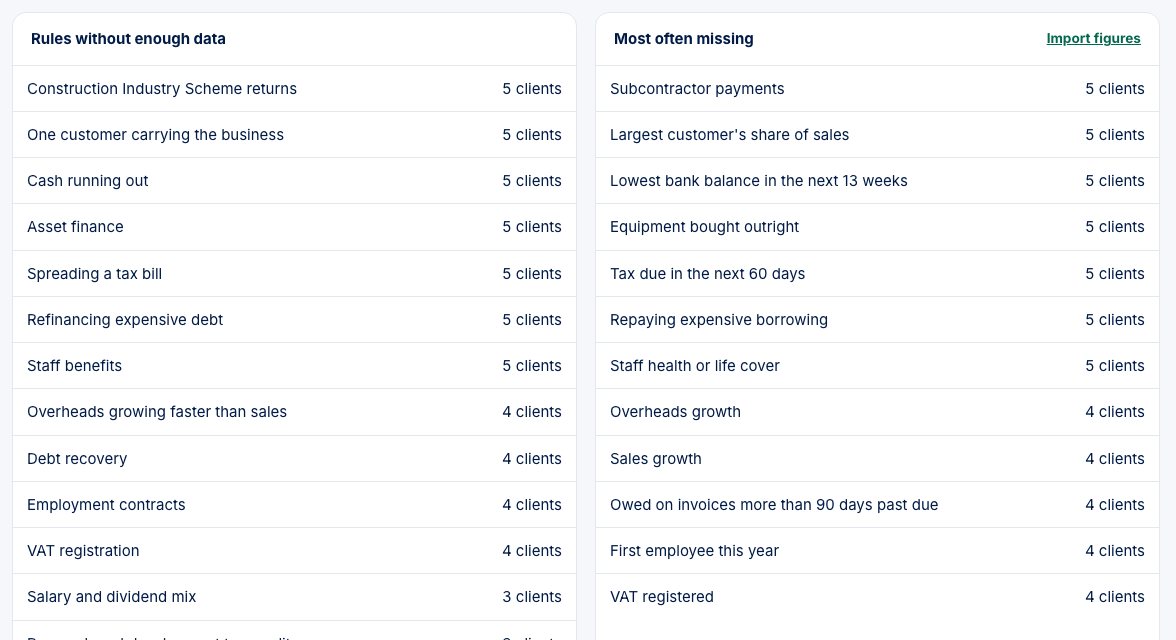Click the 3 clients count for Salary and dividend mix

[x=532, y=596]
